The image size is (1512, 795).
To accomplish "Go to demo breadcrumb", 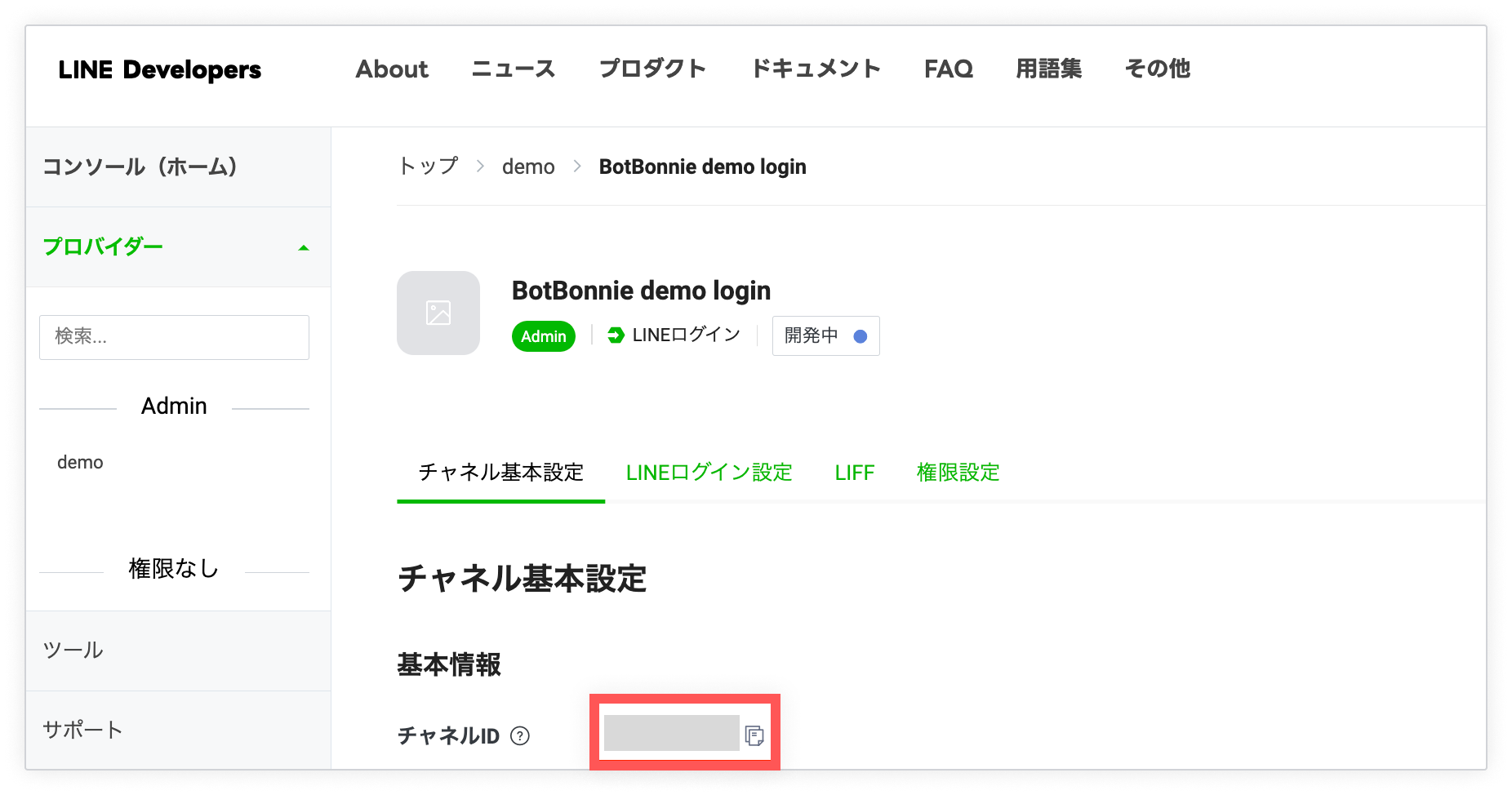I will 528,167.
